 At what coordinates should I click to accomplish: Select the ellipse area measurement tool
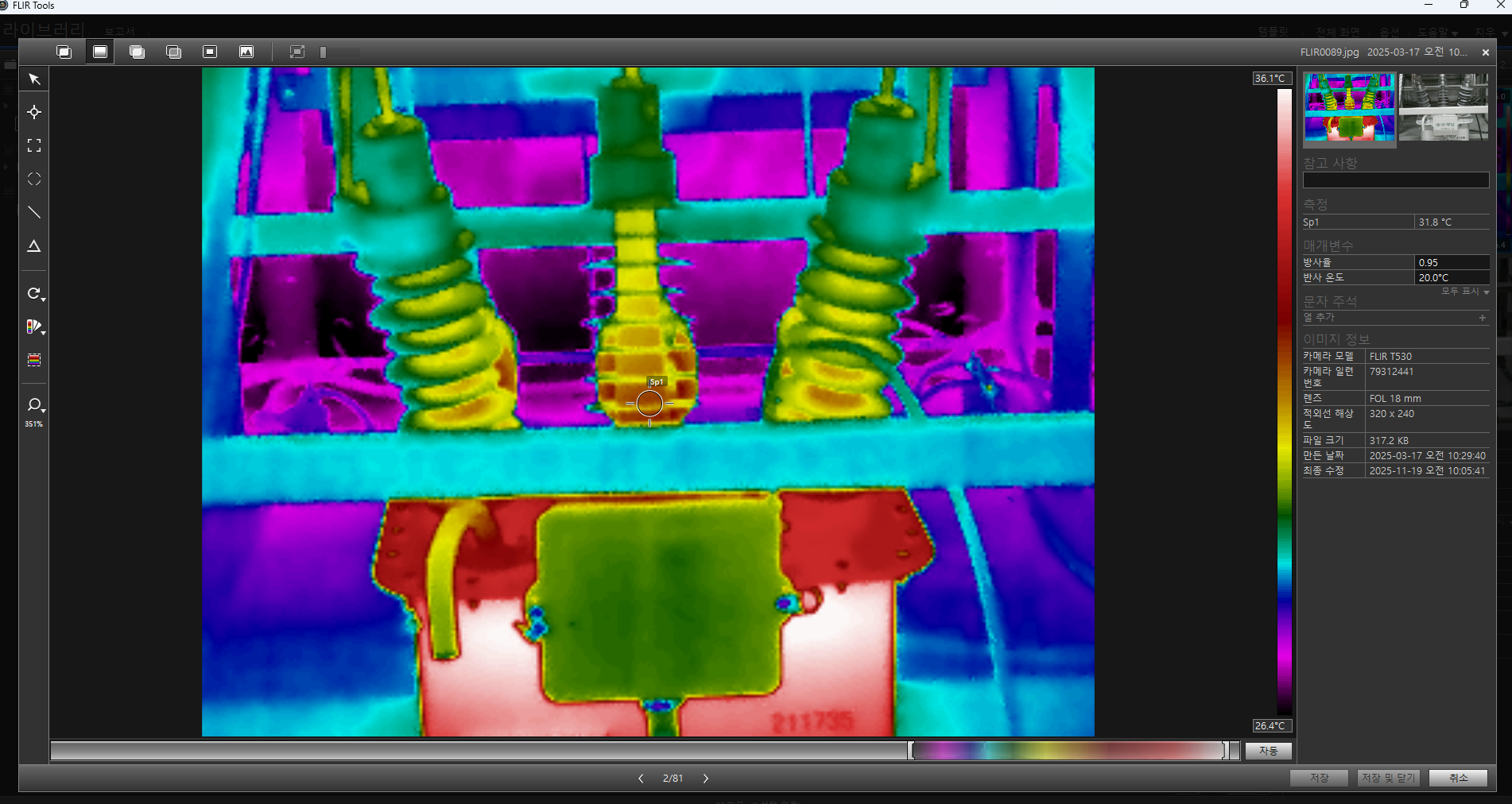tap(34, 179)
